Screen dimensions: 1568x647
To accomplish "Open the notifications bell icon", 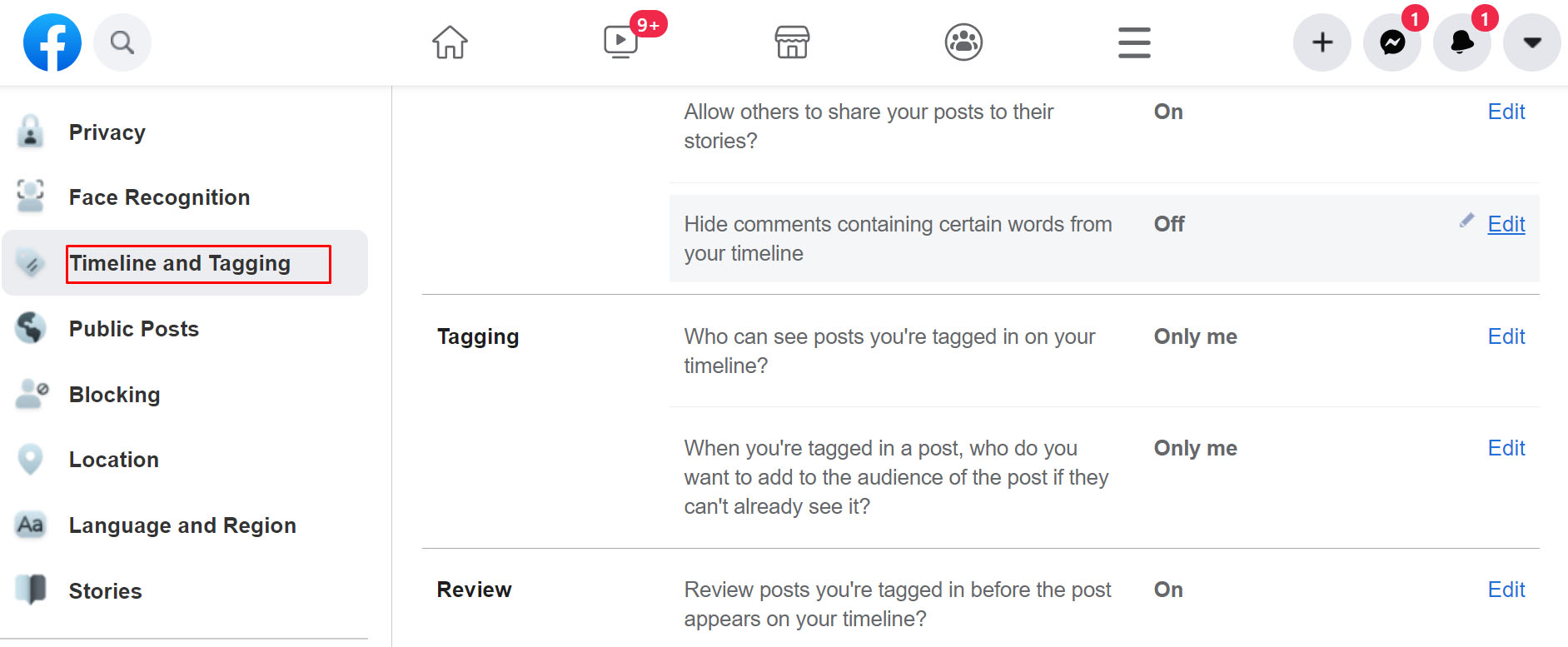I will pyautogui.click(x=1461, y=42).
